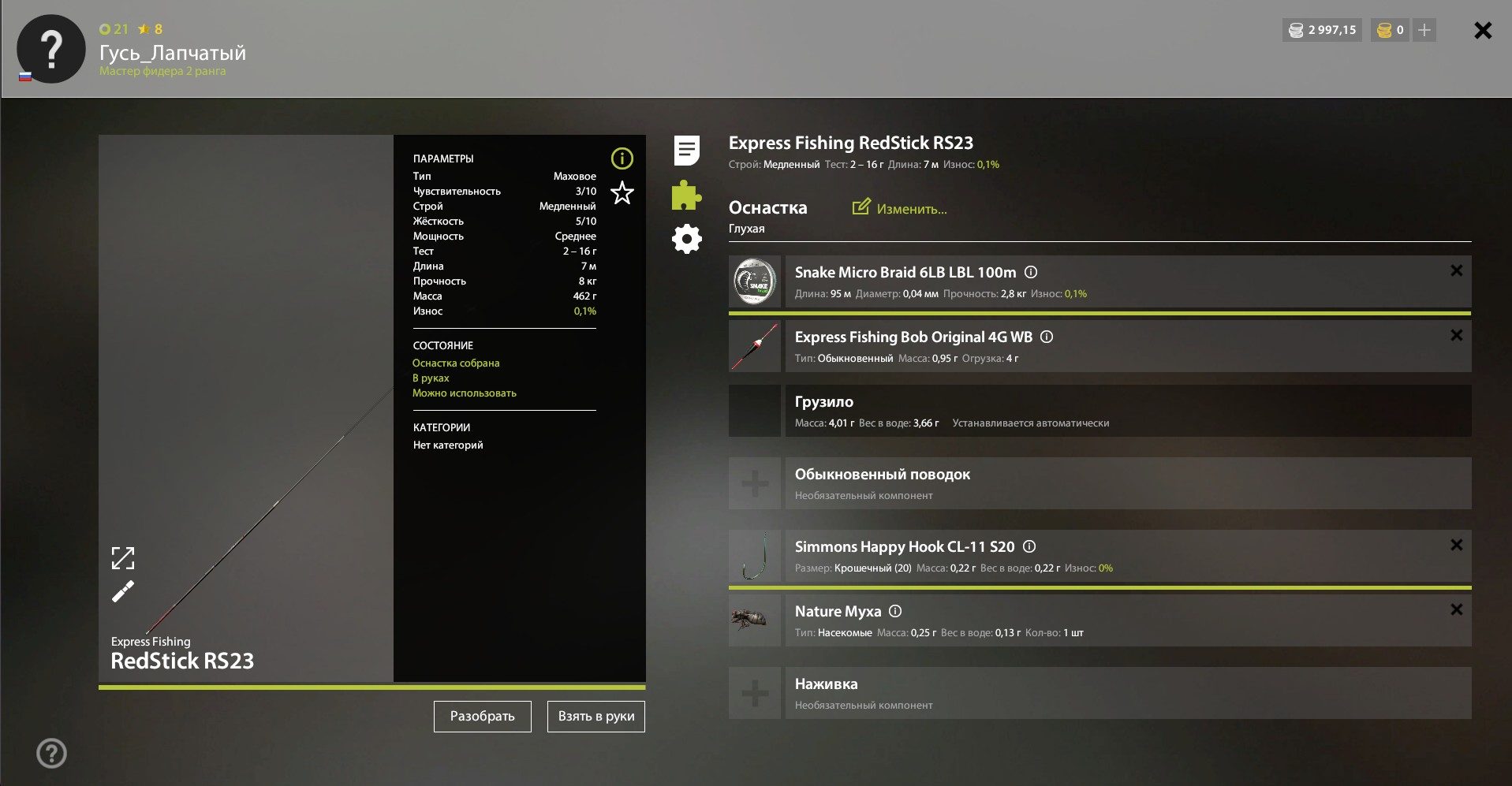1512x786 pixels.
Task: Click the add gold coins plus button
Action: (x=1424, y=30)
